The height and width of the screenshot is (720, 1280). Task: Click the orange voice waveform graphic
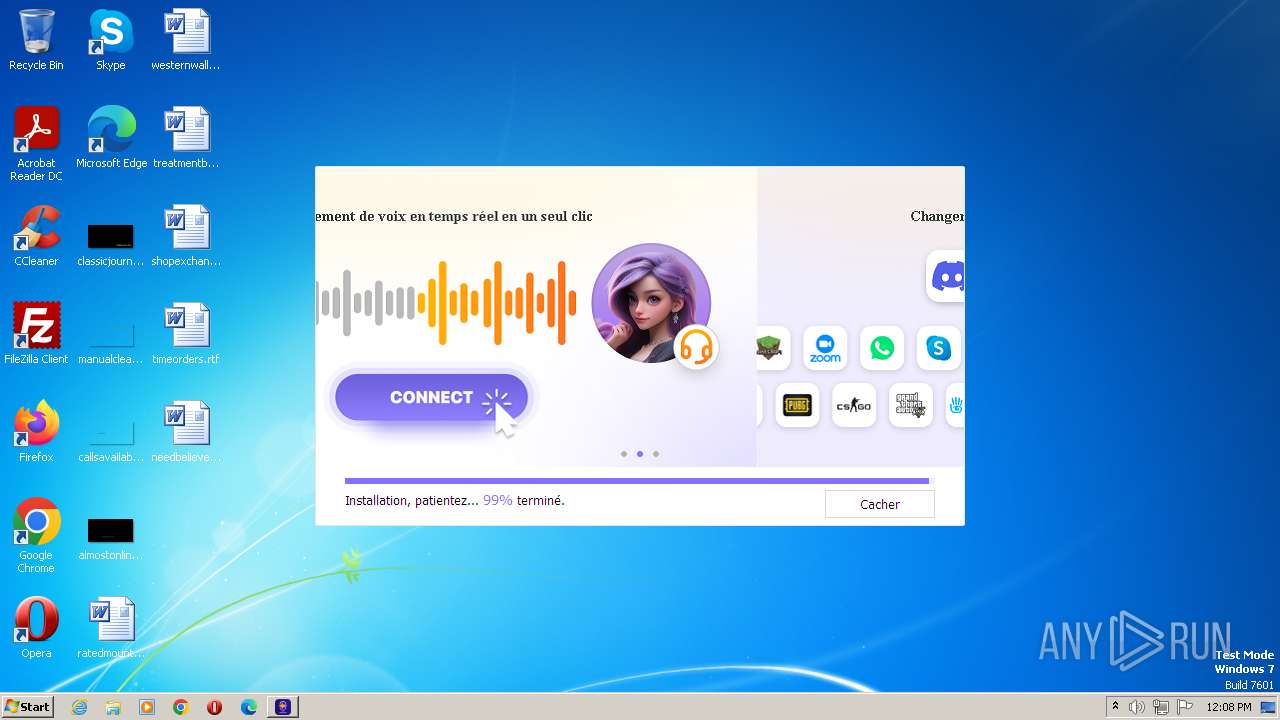point(497,302)
